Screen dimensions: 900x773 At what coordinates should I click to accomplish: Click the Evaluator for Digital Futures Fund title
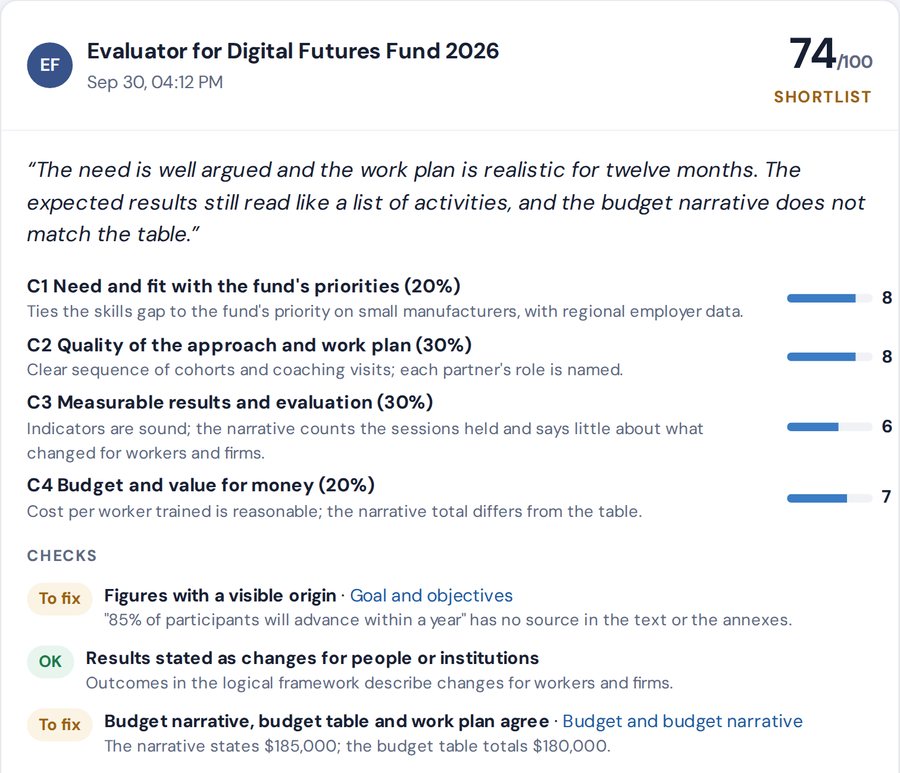point(293,51)
